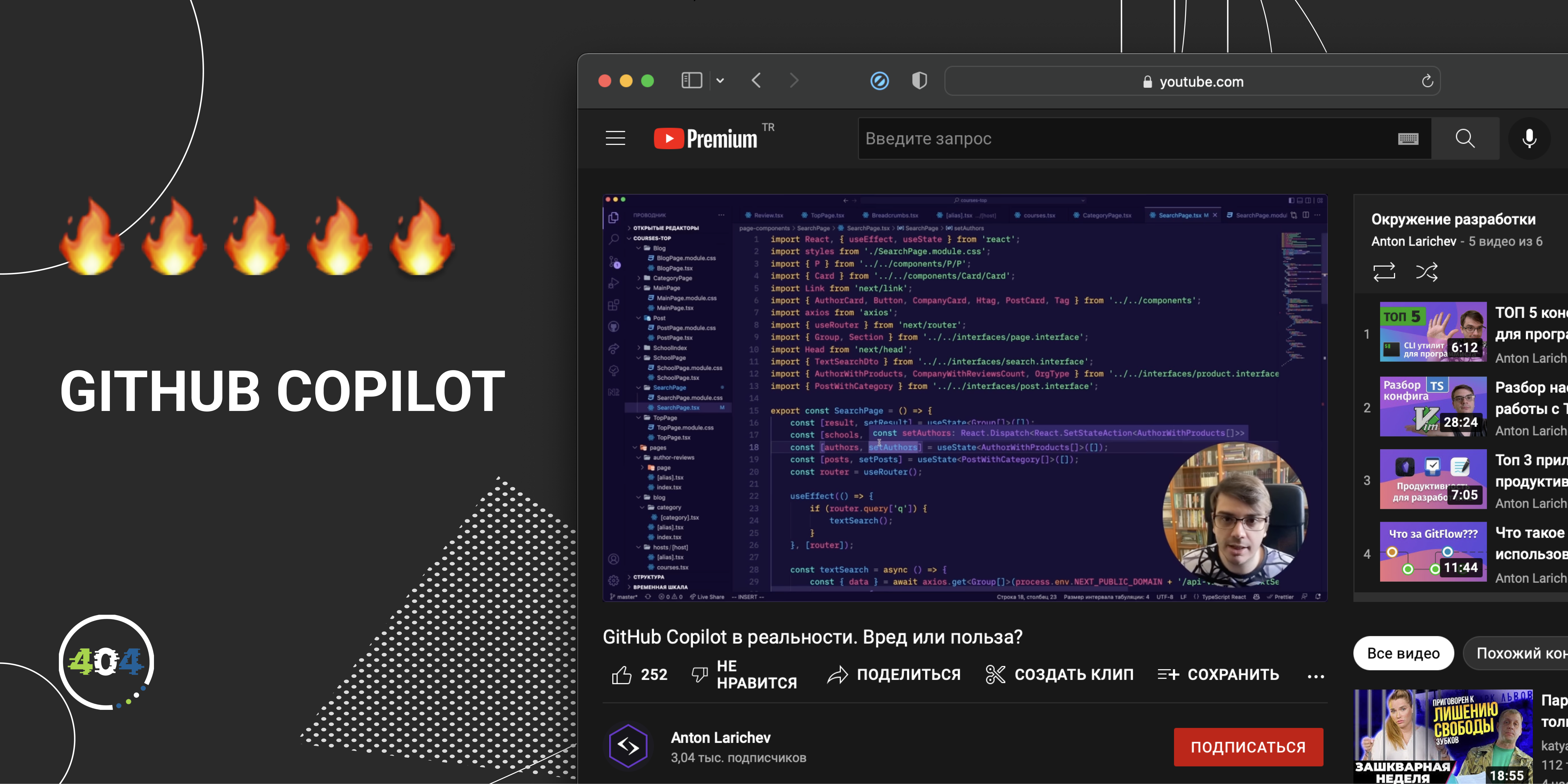This screenshot has width=1568, height=784.
Task: Click ПОДЕЛИТЬСЯ share button
Action: (x=894, y=674)
